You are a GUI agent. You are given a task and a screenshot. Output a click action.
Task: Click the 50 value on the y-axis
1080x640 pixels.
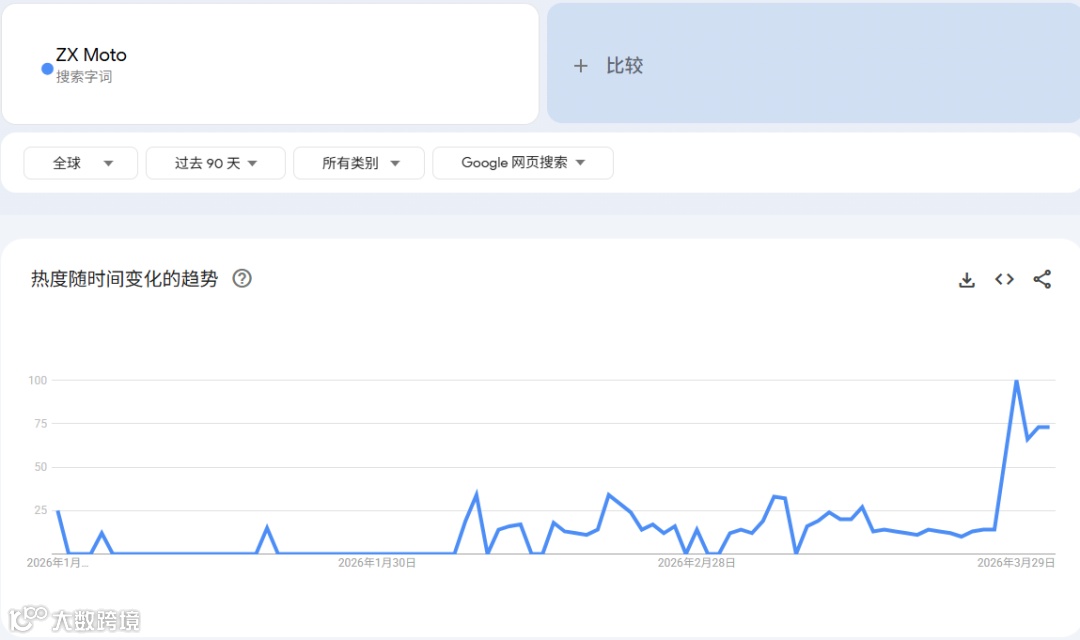tap(41, 467)
